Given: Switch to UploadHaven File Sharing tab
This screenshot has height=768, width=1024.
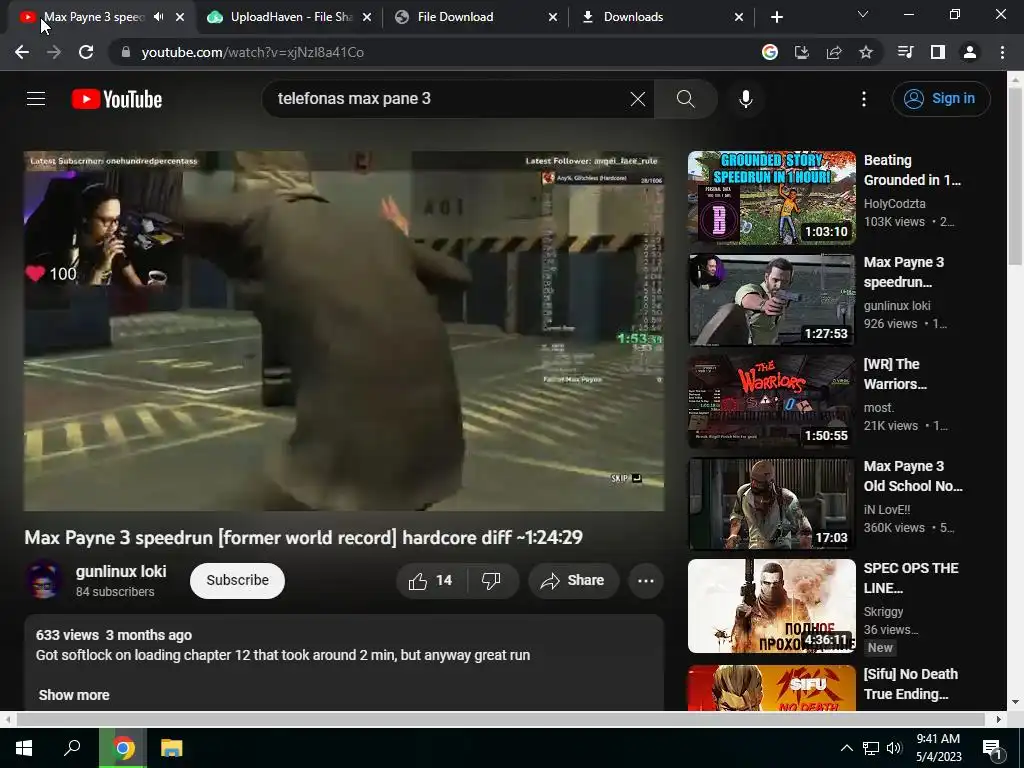Looking at the screenshot, I should coord(291,17).
